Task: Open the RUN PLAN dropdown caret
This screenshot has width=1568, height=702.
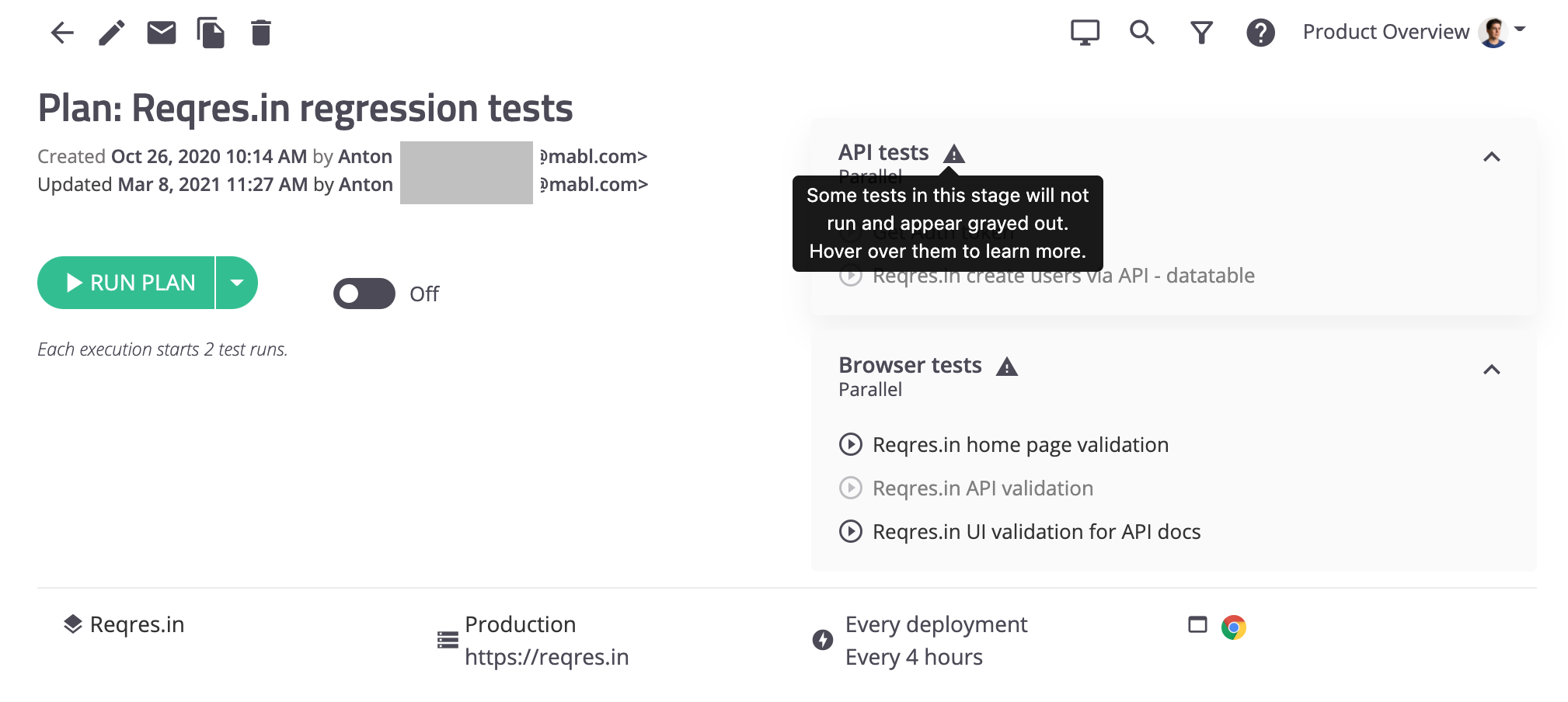Action: (x=237, y=283)
